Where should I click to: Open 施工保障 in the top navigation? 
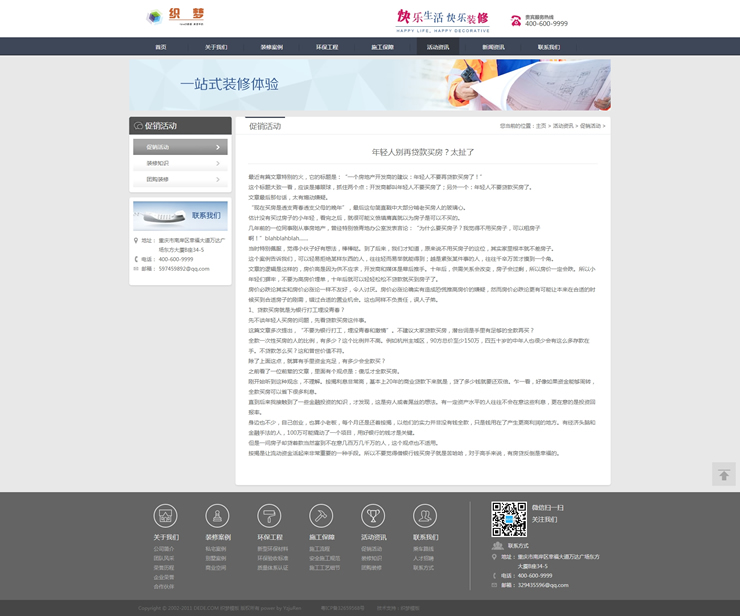pyautogui.click(x=382, y=47)
